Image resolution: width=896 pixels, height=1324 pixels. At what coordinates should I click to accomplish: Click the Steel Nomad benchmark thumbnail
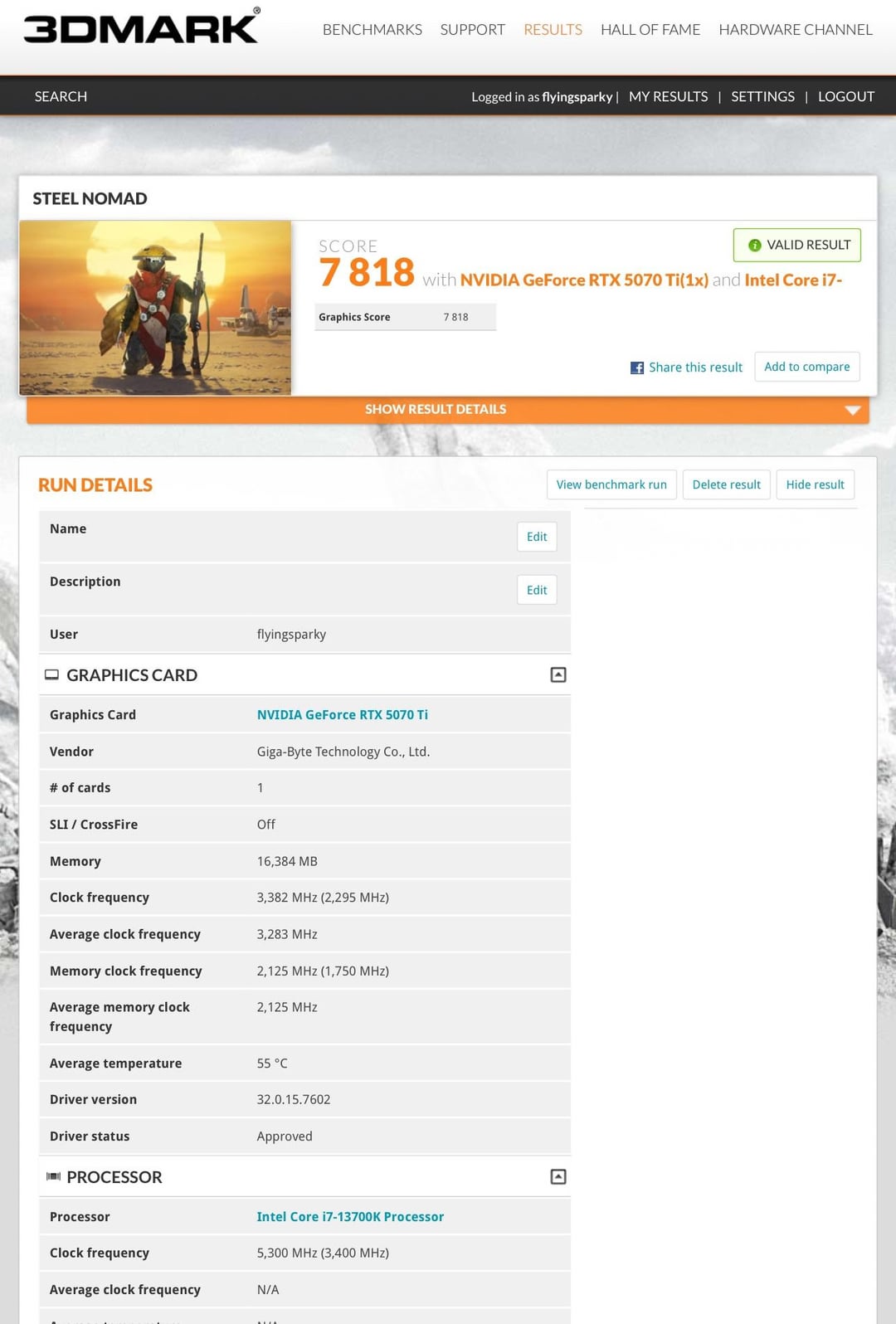coord(155,308)
